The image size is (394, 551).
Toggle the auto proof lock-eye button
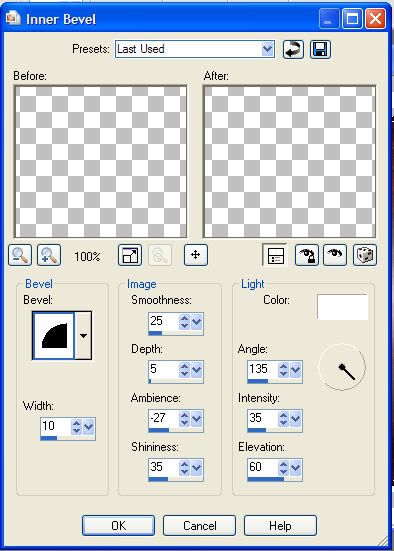[306, 255]
